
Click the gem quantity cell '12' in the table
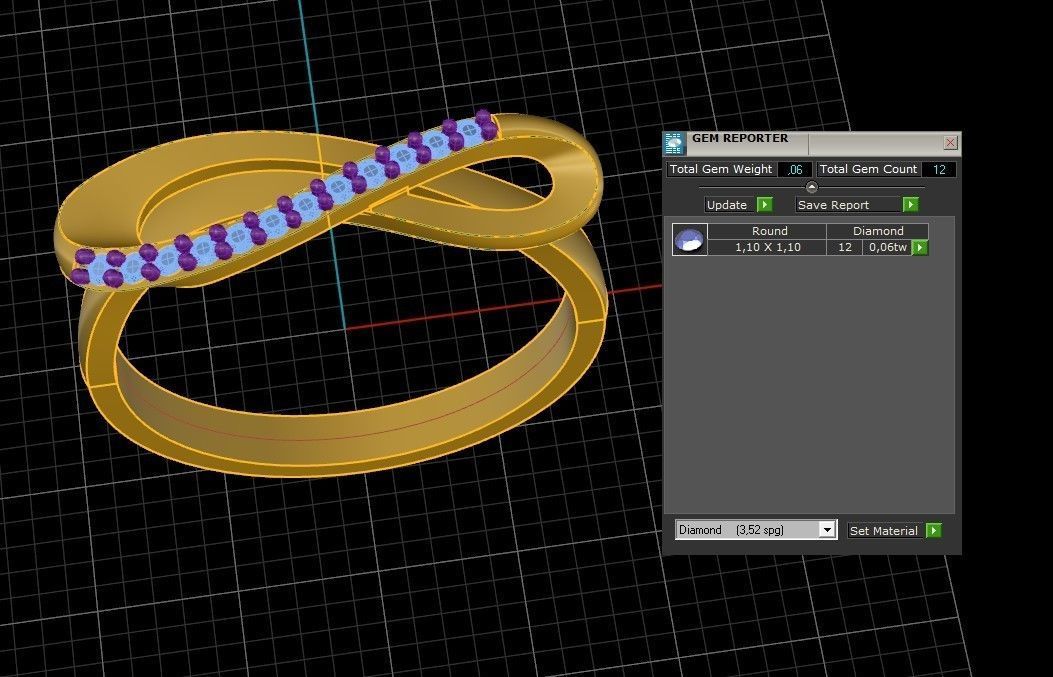coord(845,247)
